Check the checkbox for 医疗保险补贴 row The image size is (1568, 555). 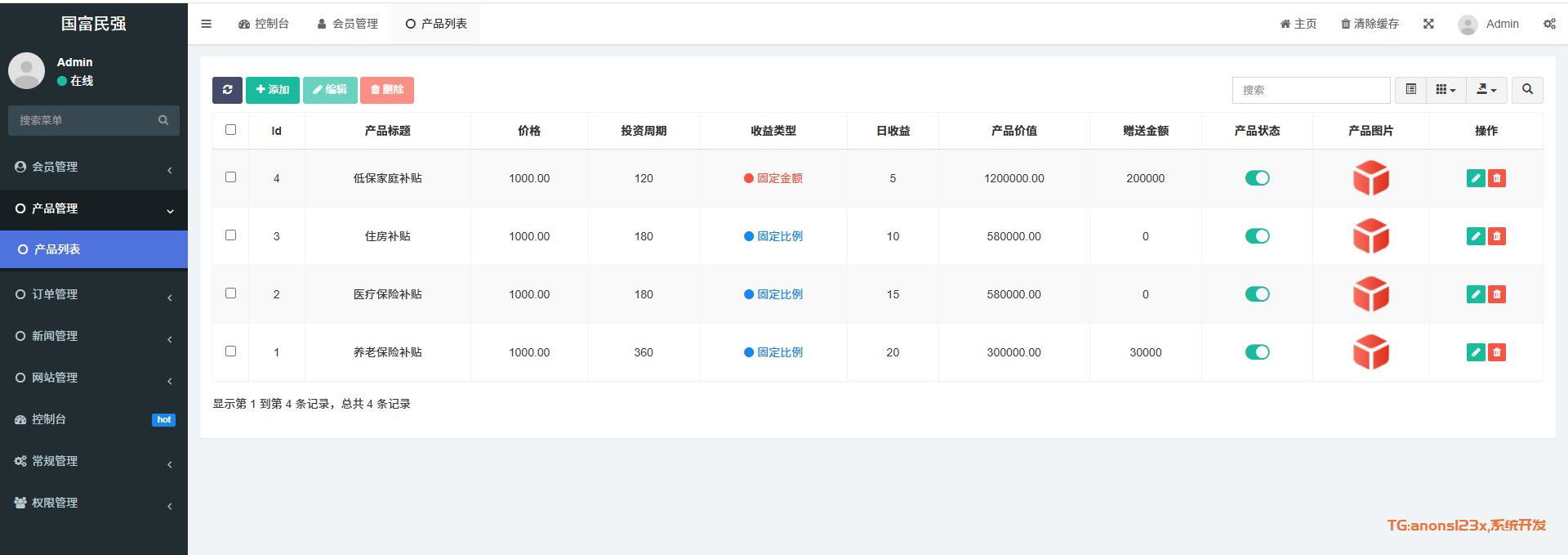[230, 293]
